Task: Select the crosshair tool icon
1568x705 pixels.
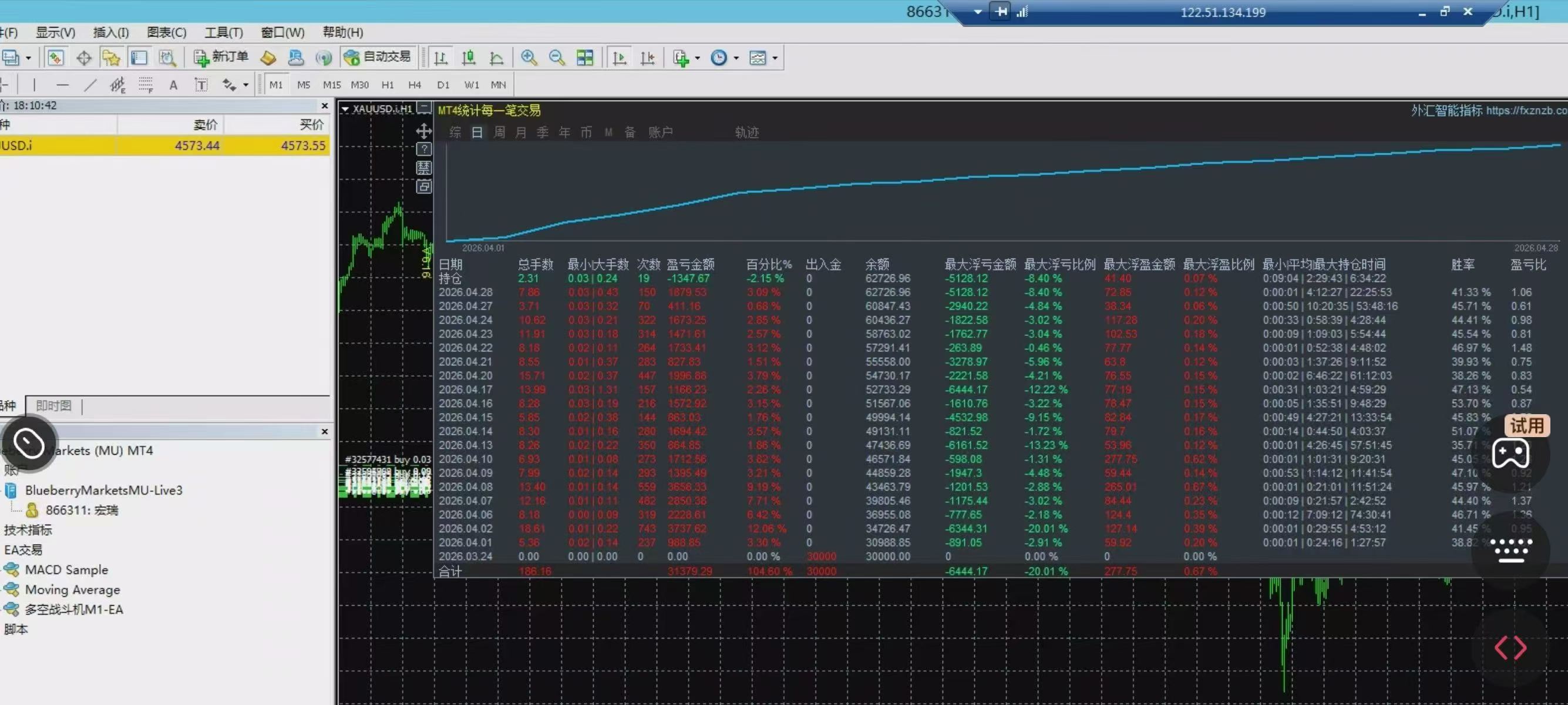Action: (83, 58)
